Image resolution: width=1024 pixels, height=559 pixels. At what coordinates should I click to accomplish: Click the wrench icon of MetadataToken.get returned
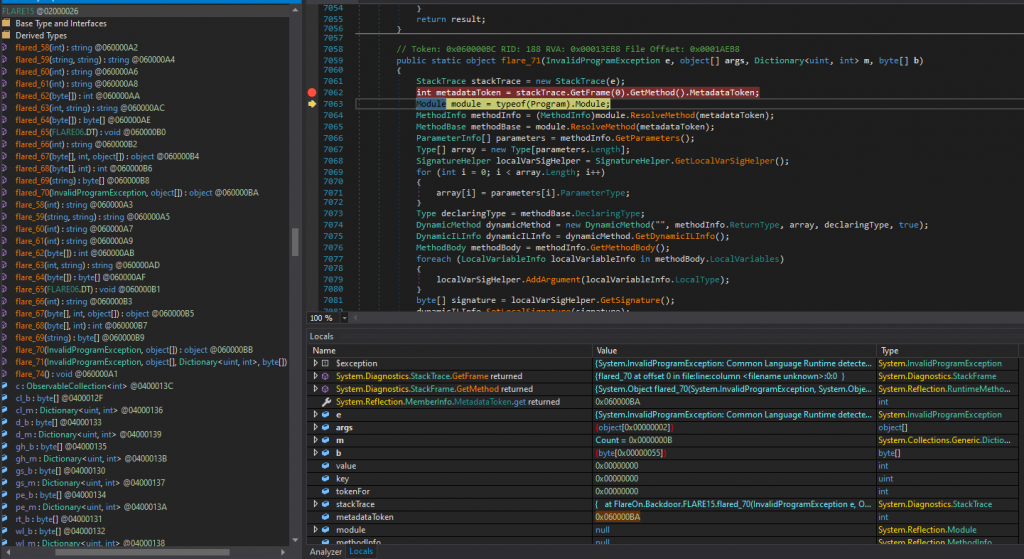(x=326, y=401)
